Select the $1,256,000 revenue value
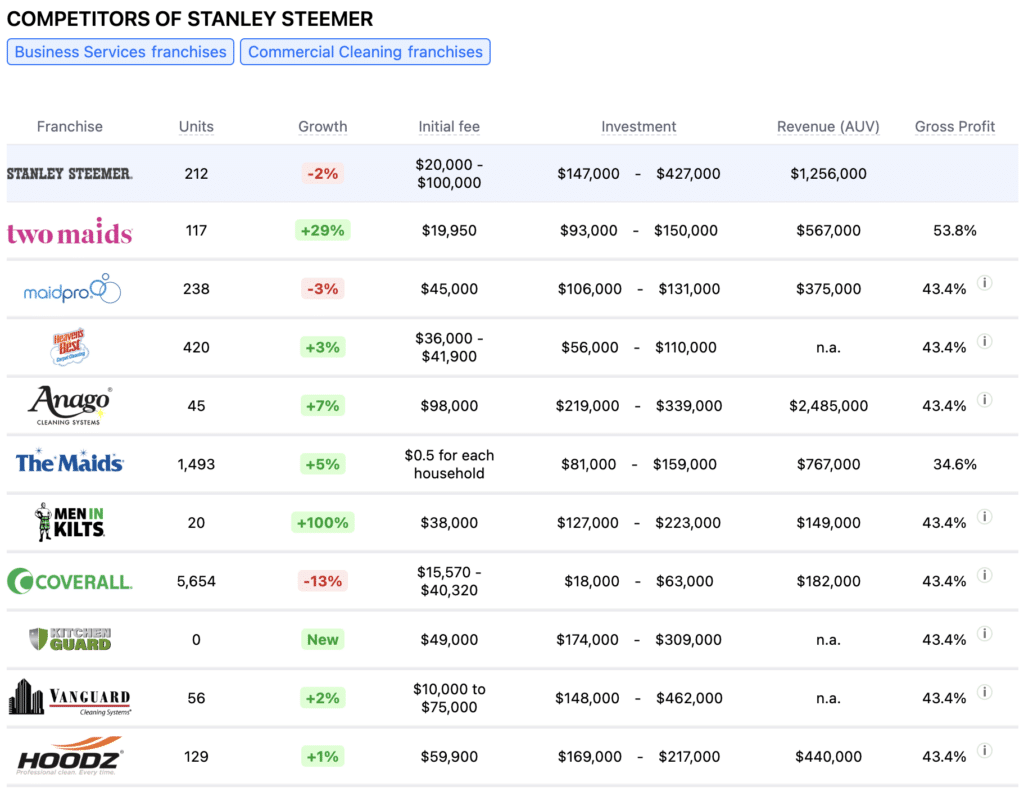The width and height of the screenshot is (1024, 796). point(828,174)
